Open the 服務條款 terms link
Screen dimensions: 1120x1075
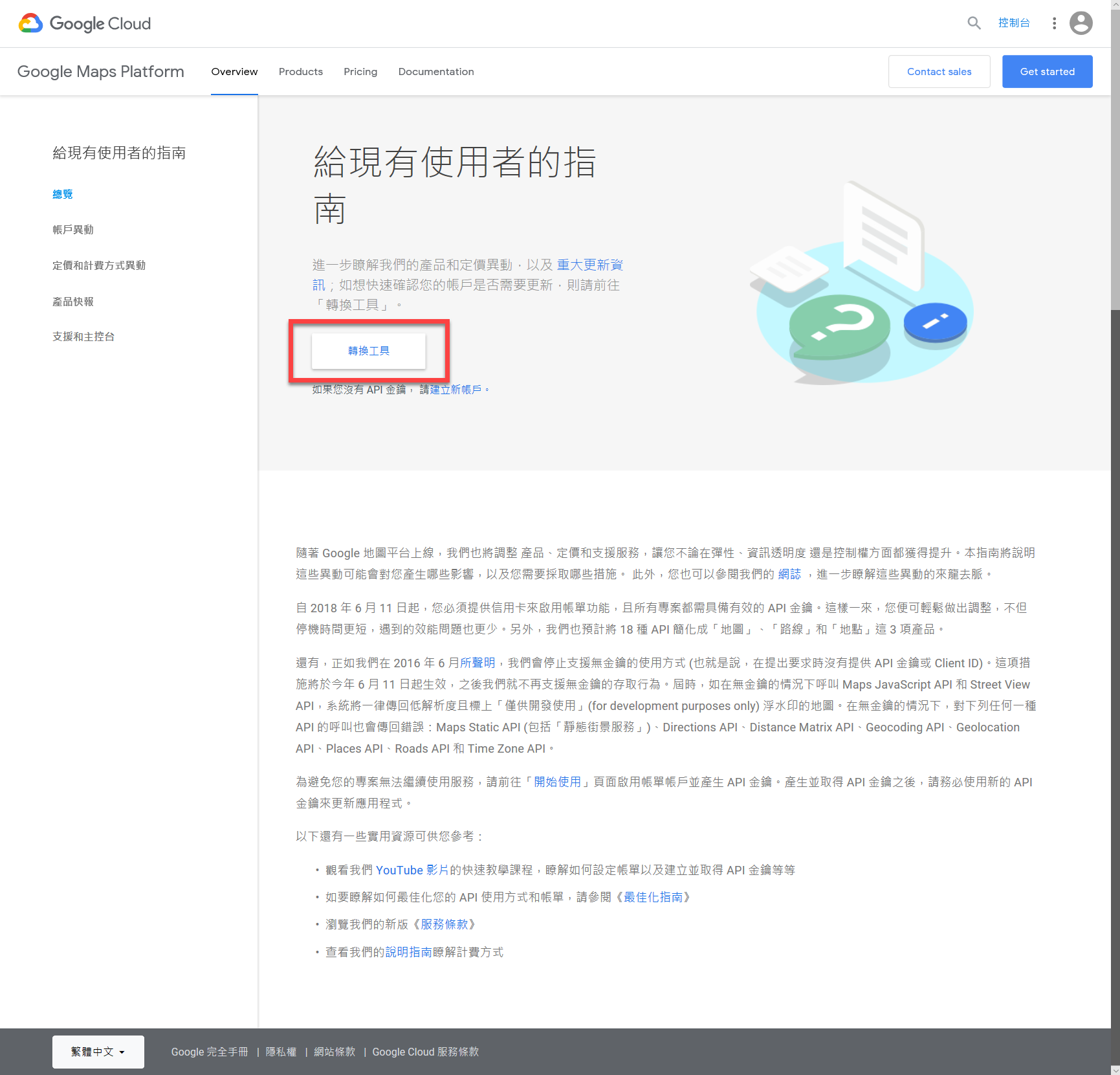pos(444,924)
